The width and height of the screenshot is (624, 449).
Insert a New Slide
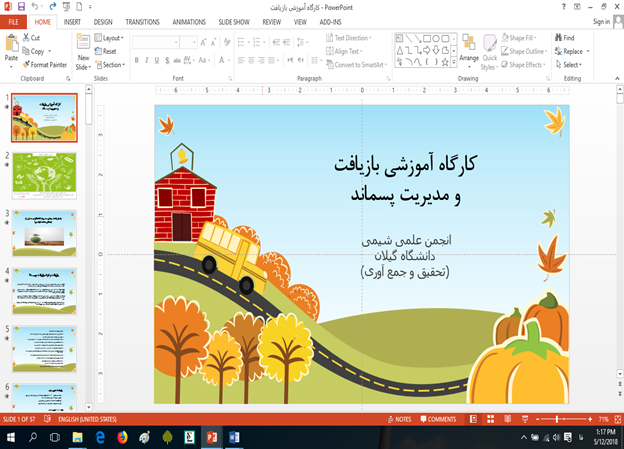tap(83, 48)
